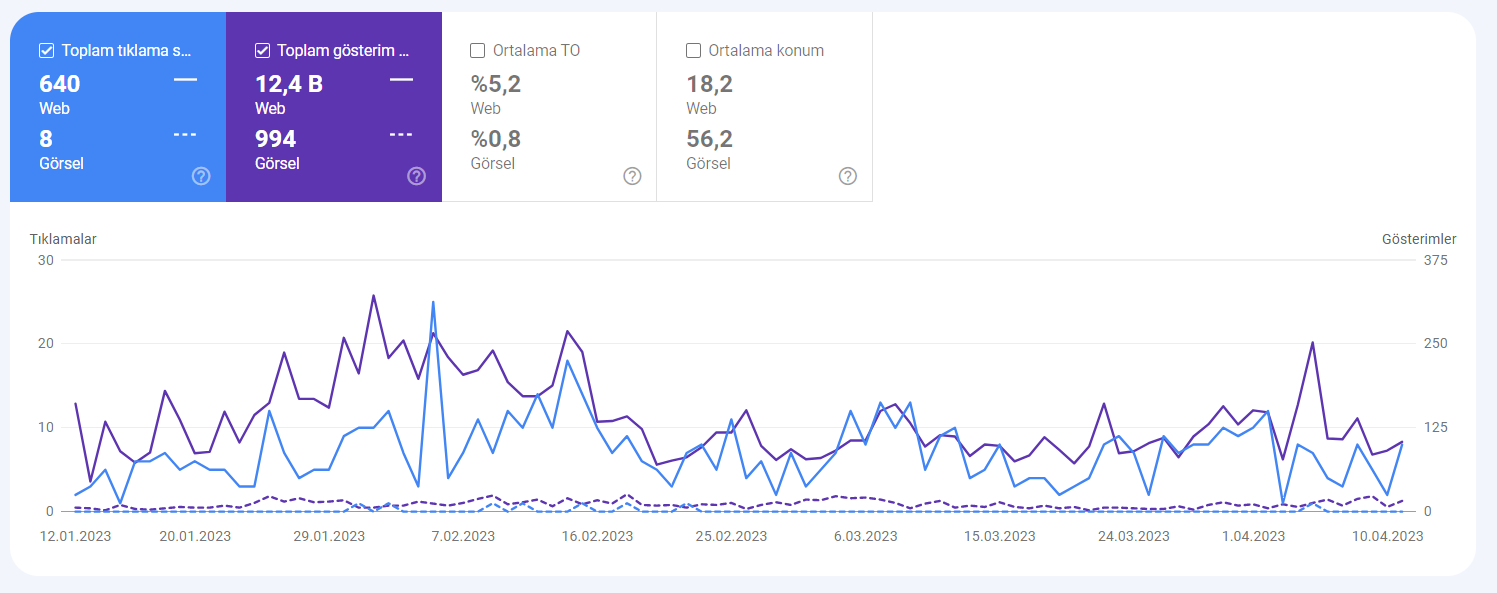
Task: Click the 18,2 Web position value
Action: 709,84
